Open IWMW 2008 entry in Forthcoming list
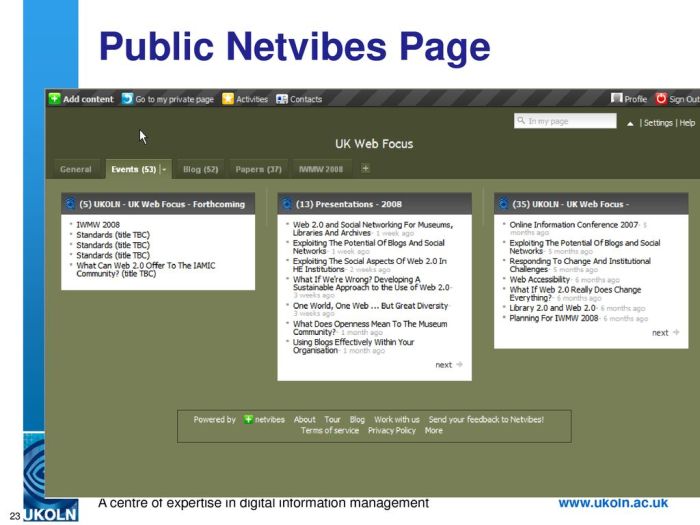Viewport: 700px width, 525px height. pos(98,225)
